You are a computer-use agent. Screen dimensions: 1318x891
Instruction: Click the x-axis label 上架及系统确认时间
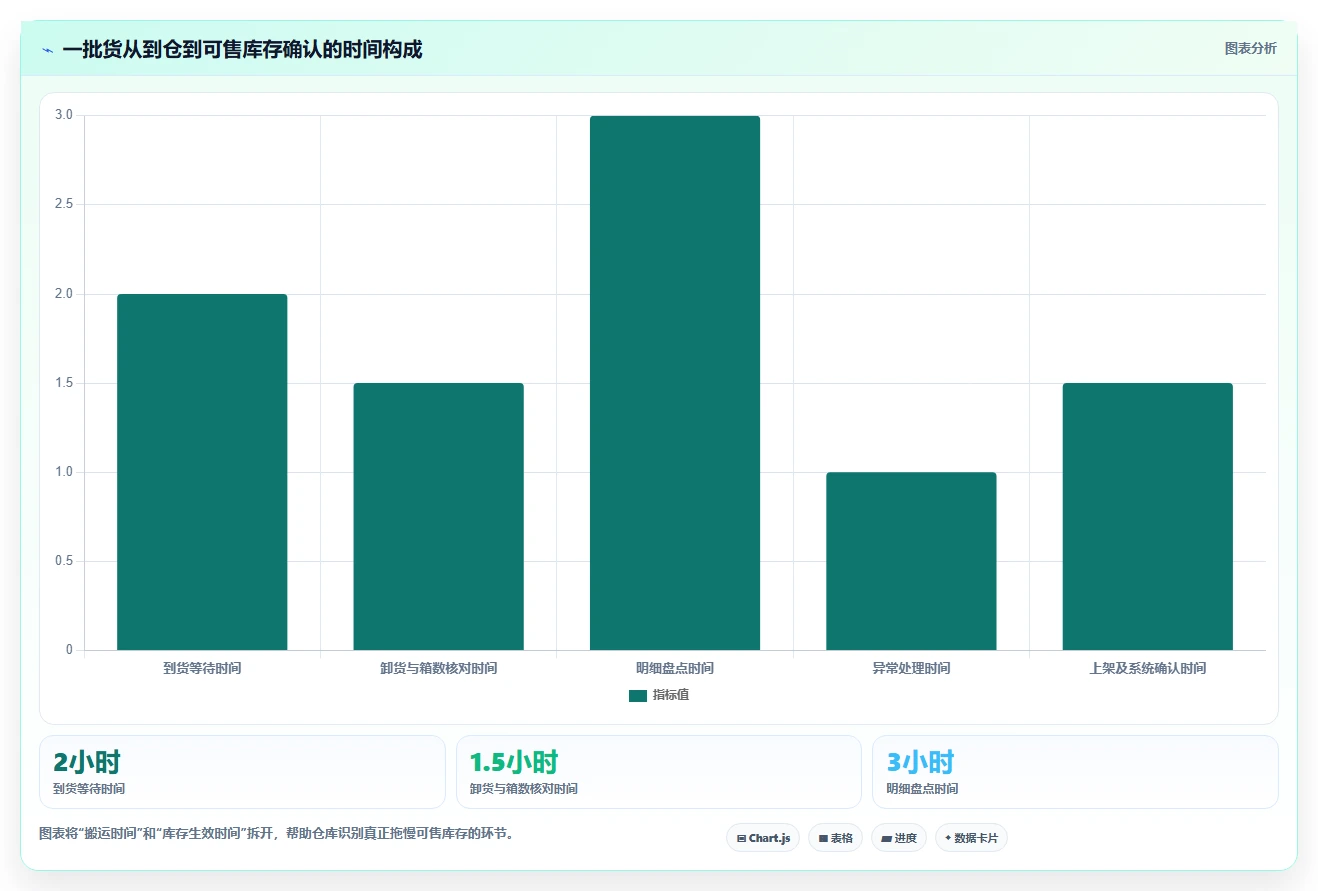(x=1148, y=668)
